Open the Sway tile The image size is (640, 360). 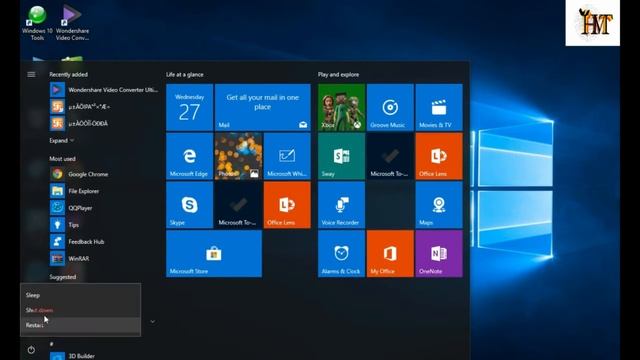pyautogui.click(x=341, y=156)
